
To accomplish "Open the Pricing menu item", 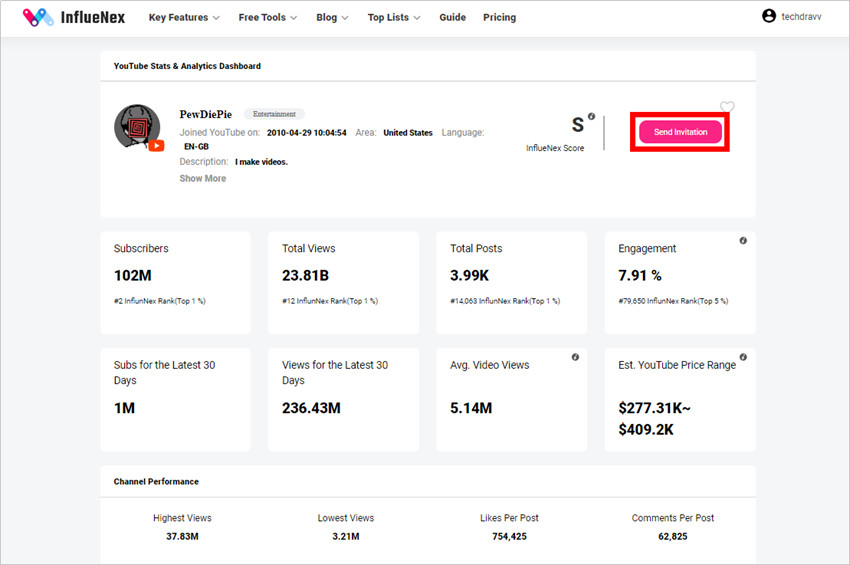I will tap(499, 17).
